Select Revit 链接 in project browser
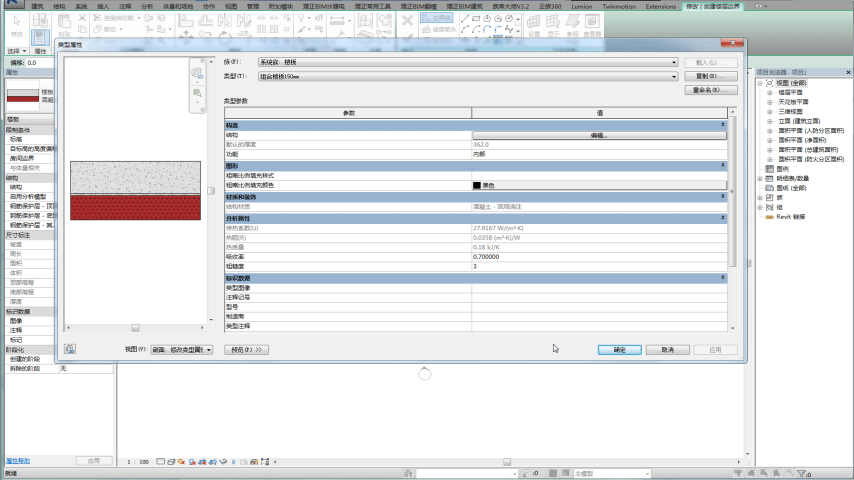Screen dimensions: 854x480 point(791,217)
